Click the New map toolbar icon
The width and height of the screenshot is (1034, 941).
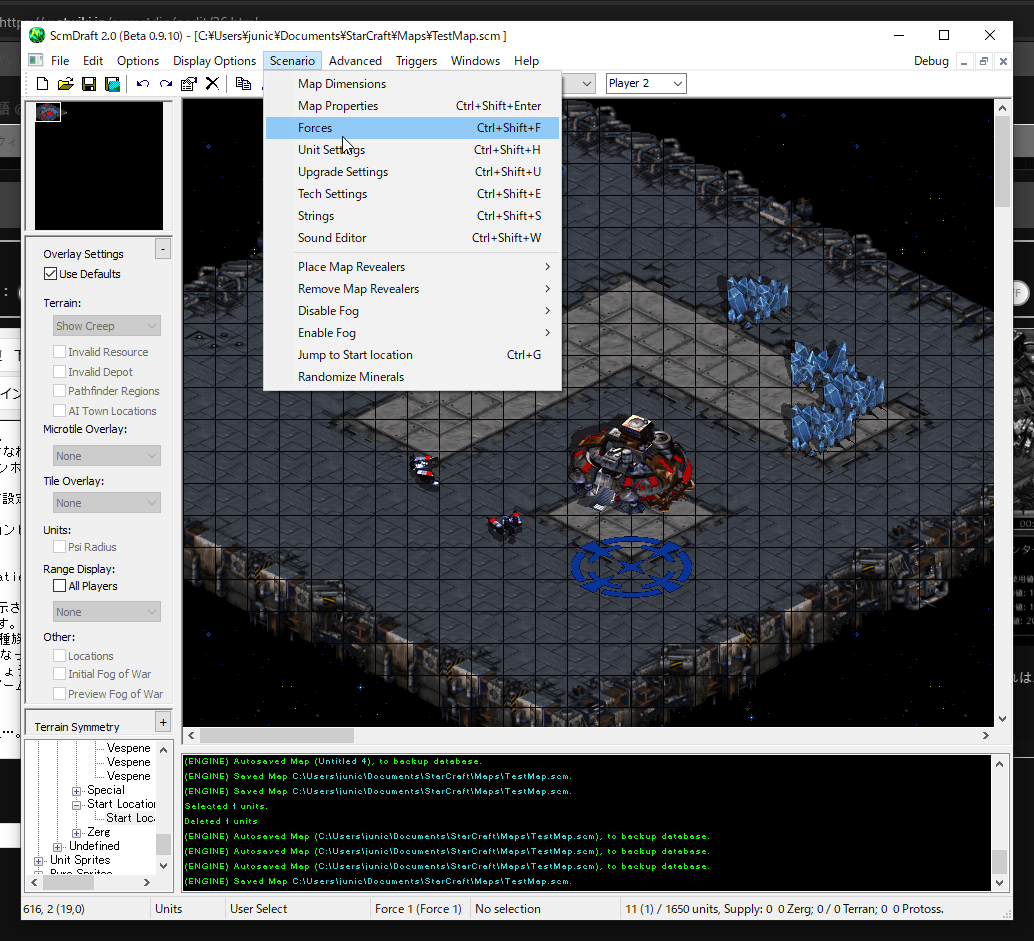(x=42, y=84)
